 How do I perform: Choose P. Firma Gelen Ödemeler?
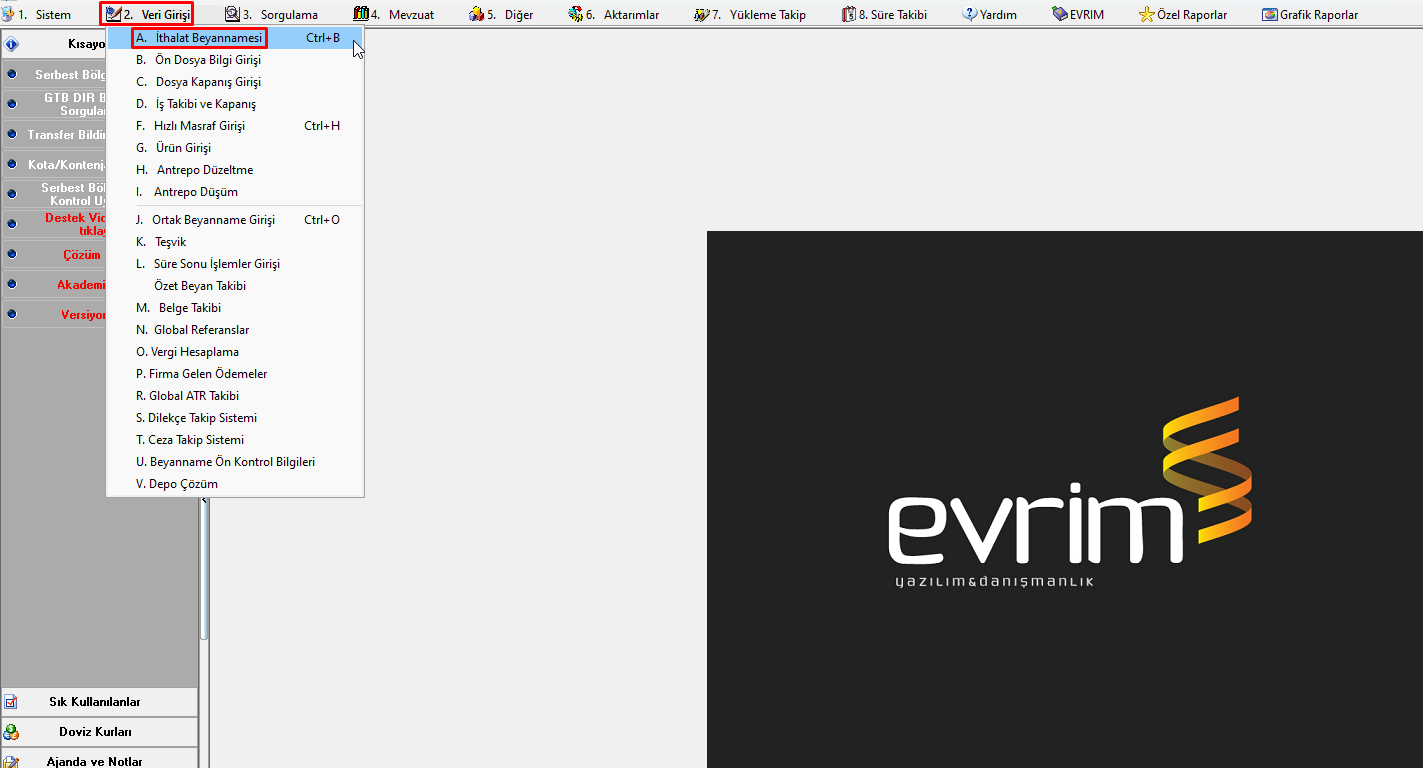tap(235, 374)
